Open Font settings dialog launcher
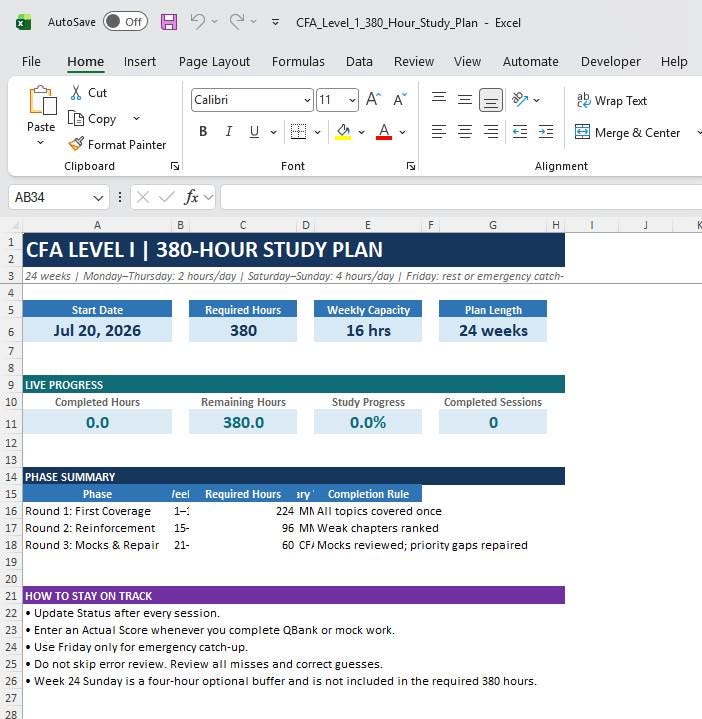This screenshot has height=719, width=702. [411, 166]
